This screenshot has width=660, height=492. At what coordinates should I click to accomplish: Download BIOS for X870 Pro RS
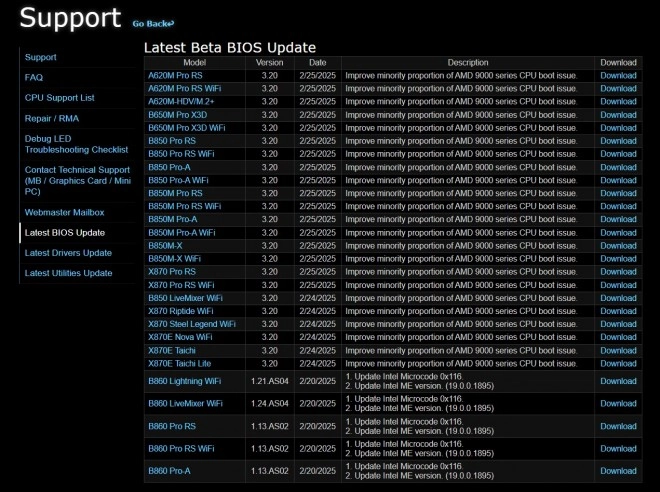pos(618,272)
